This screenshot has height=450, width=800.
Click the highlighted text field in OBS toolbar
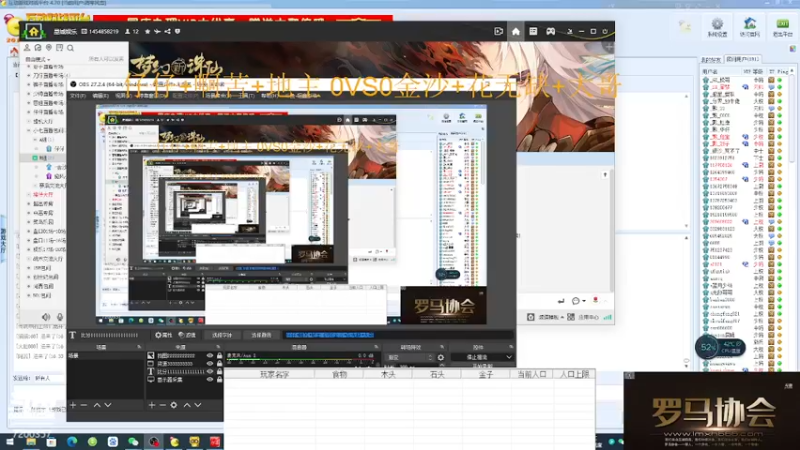coord(398,335)
